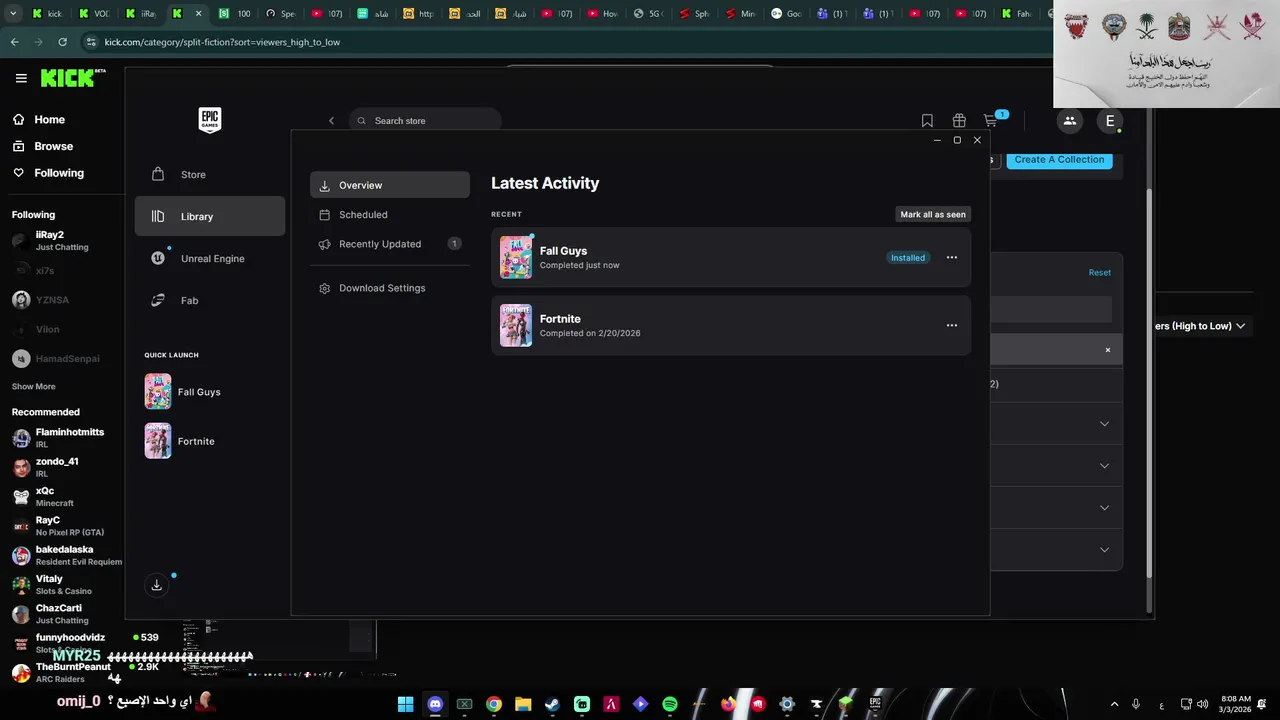Viewport: 1280px width, 720px height.
Task: Open RayC recommended channel
Action: 60,526
